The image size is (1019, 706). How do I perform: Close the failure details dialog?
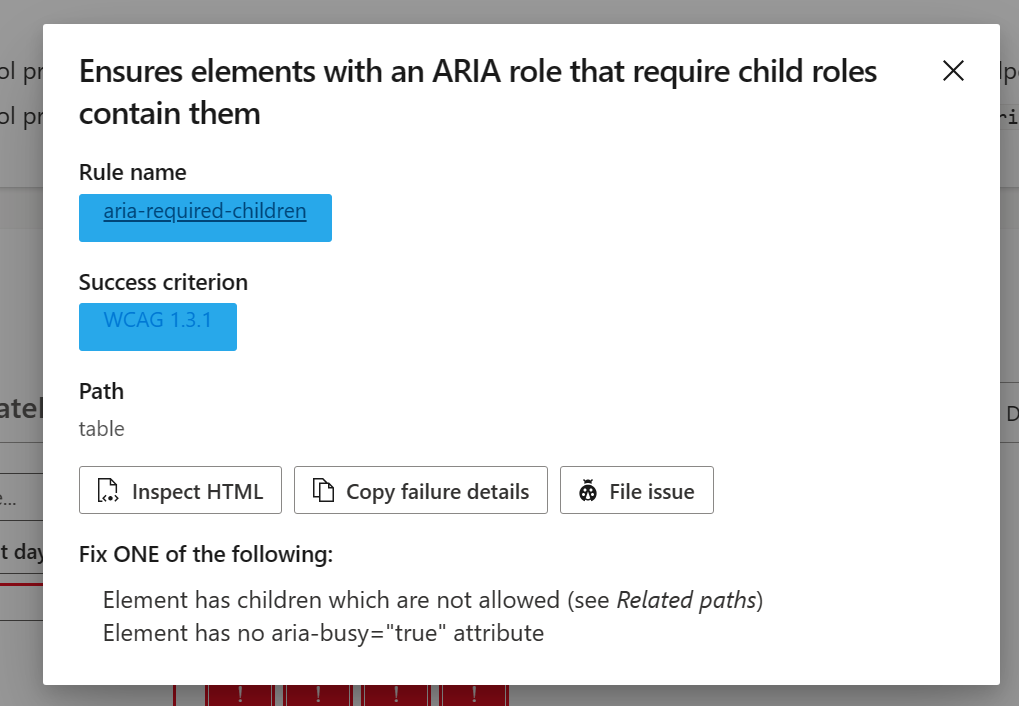click(x=952, y=71)
